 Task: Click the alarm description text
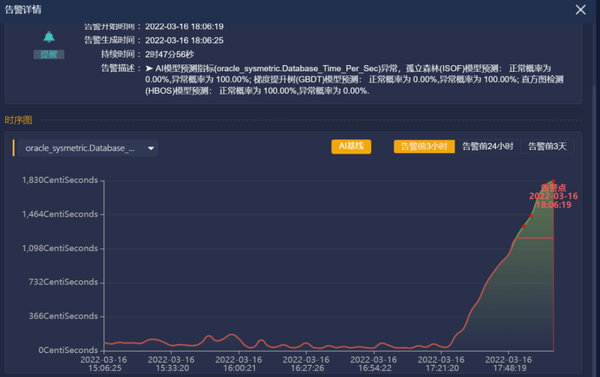point(354,80)
